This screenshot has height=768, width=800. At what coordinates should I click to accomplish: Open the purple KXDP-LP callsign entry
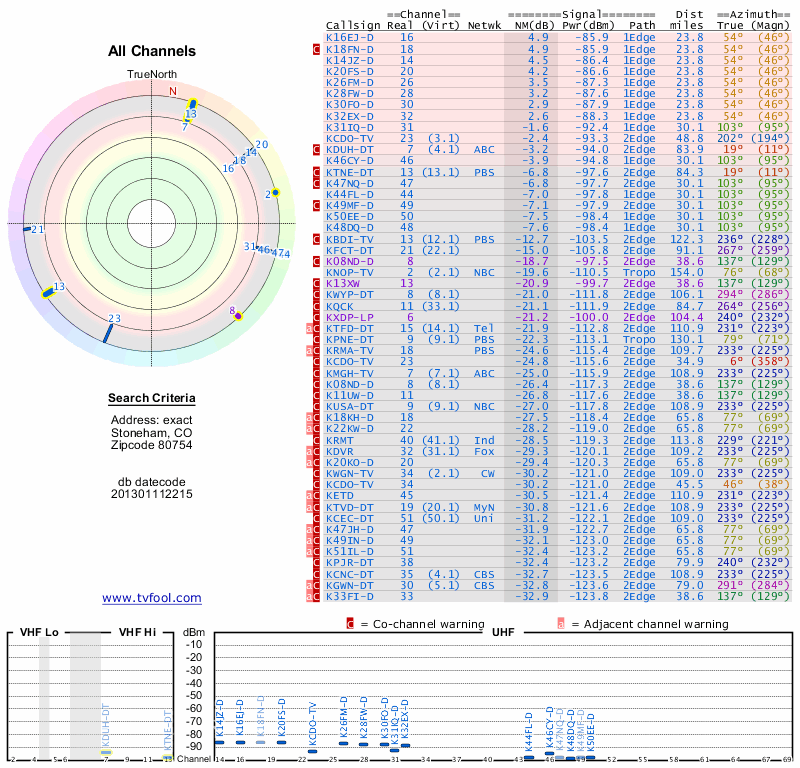[349, 317]
